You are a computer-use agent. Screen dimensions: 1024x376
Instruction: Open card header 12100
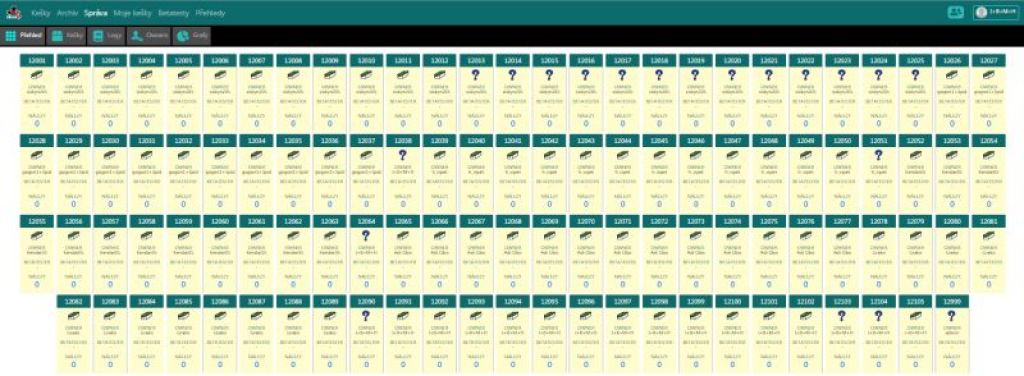[x=732, y=301]
